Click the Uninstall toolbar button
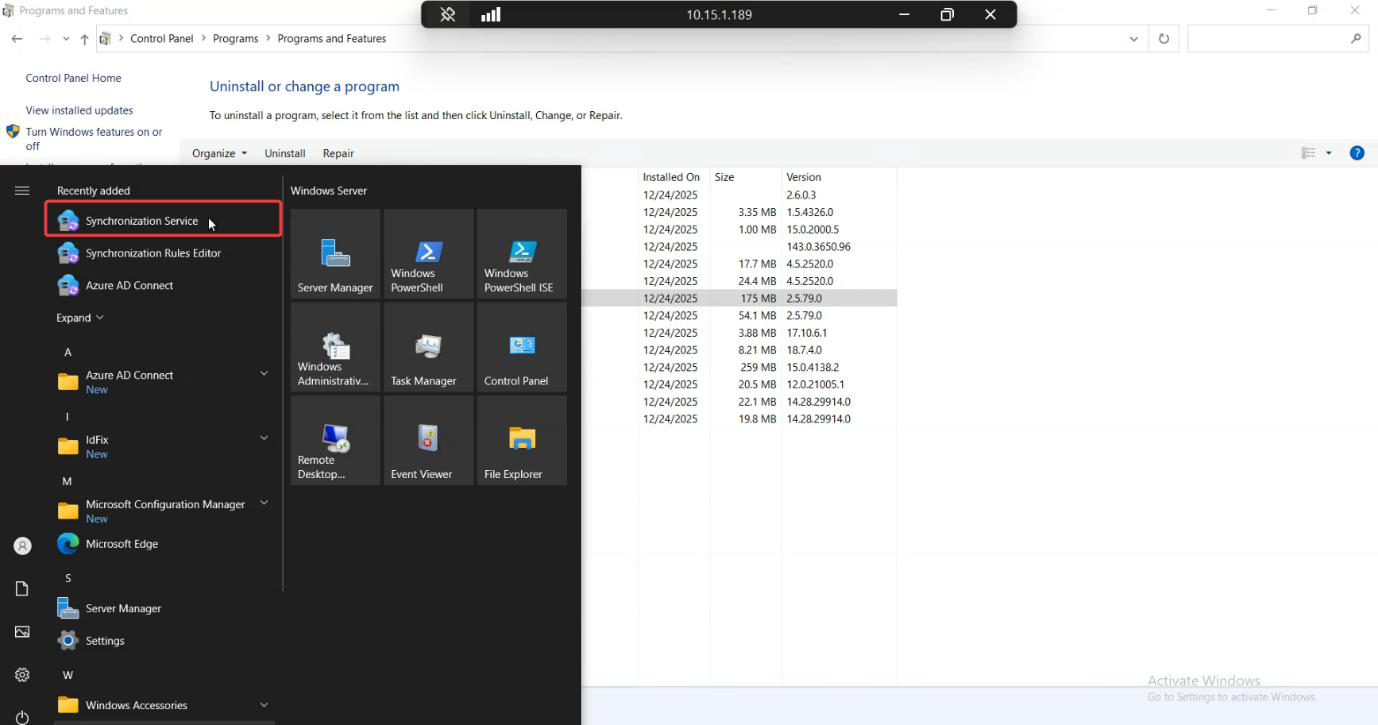Image resolution: width=1378 pixels, height=725 pixels. click(285, 153)
